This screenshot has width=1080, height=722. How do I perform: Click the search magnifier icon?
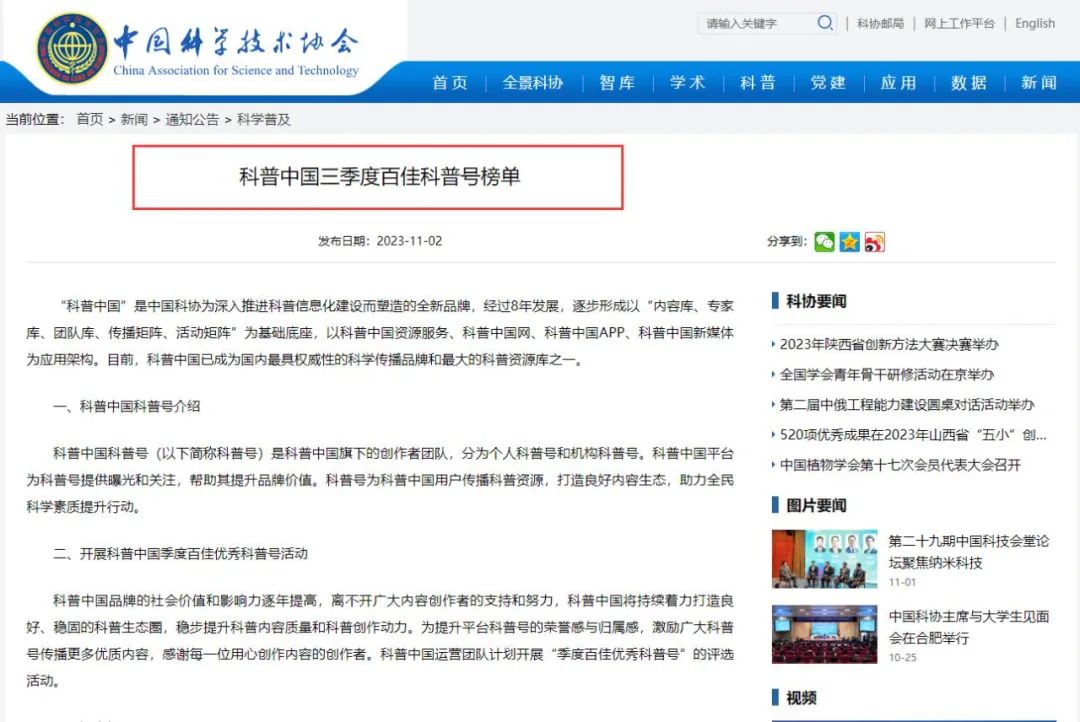824,23
